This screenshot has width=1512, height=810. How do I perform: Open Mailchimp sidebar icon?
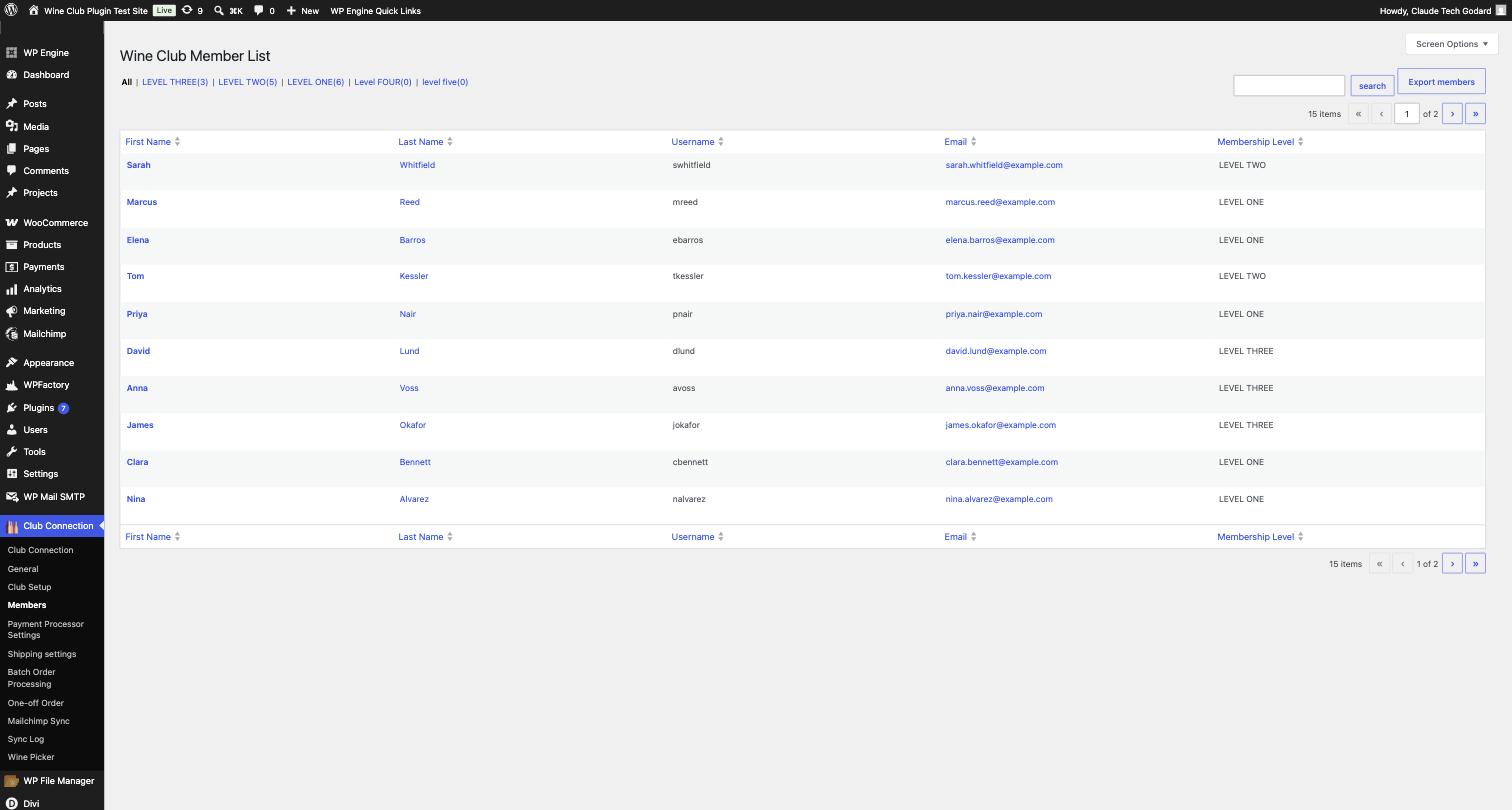12,333
